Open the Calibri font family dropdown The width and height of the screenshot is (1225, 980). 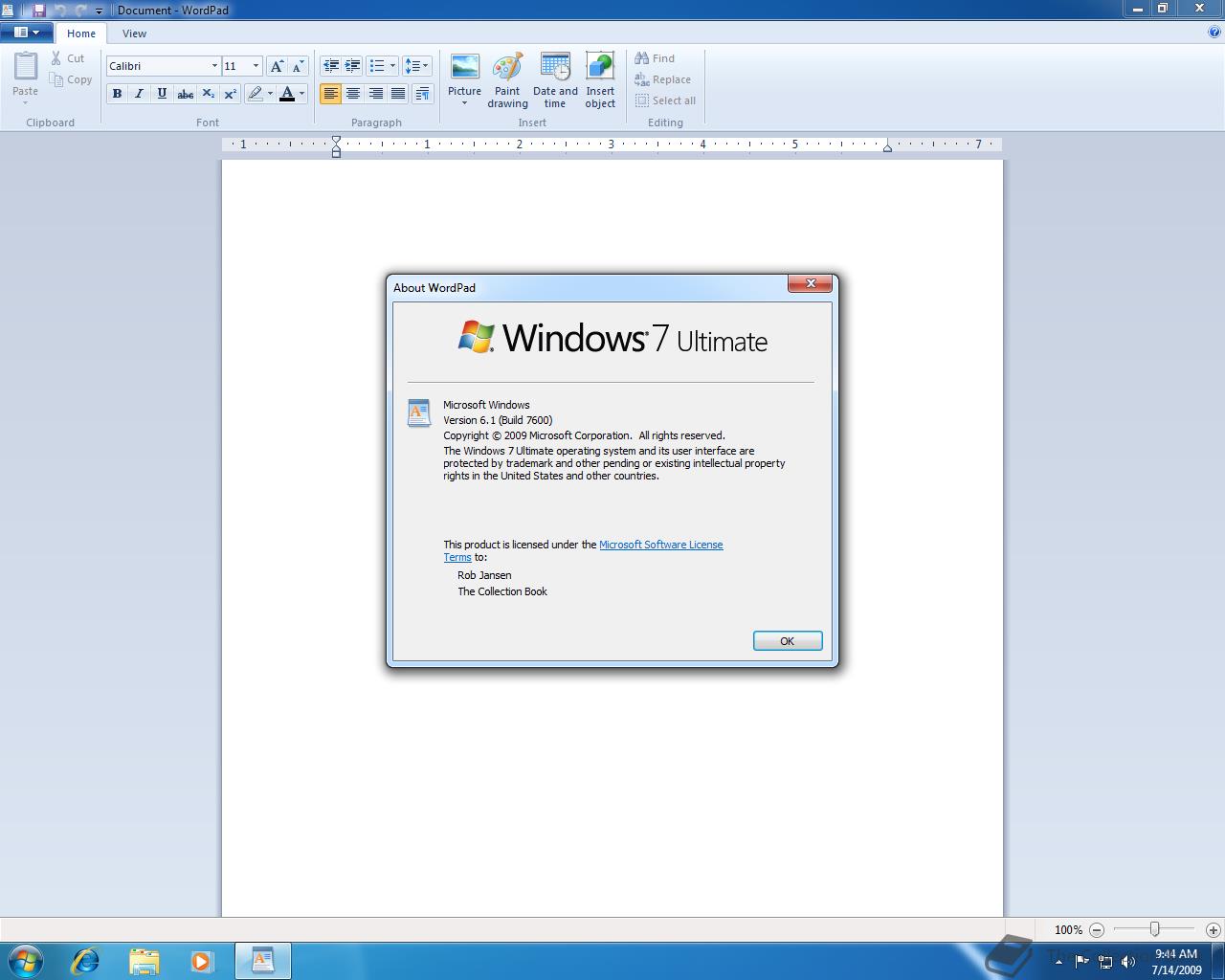point(214,66)
